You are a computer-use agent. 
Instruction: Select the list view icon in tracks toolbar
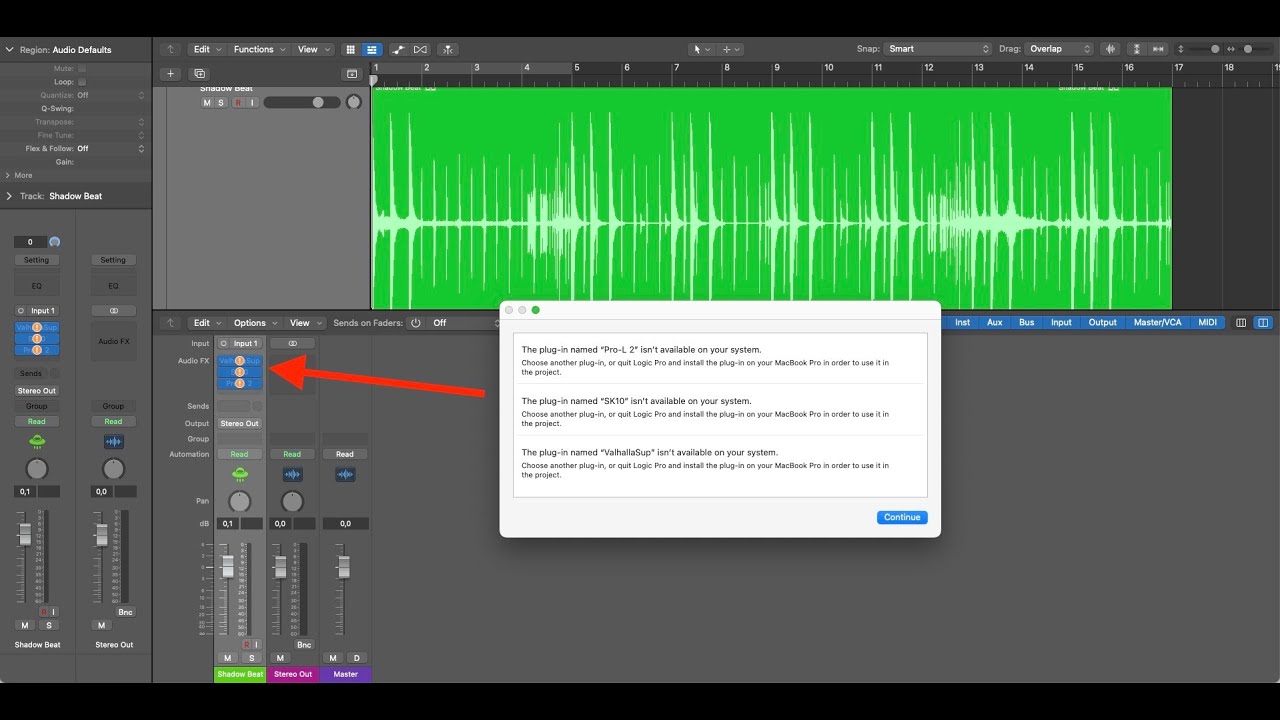(372, 49)
